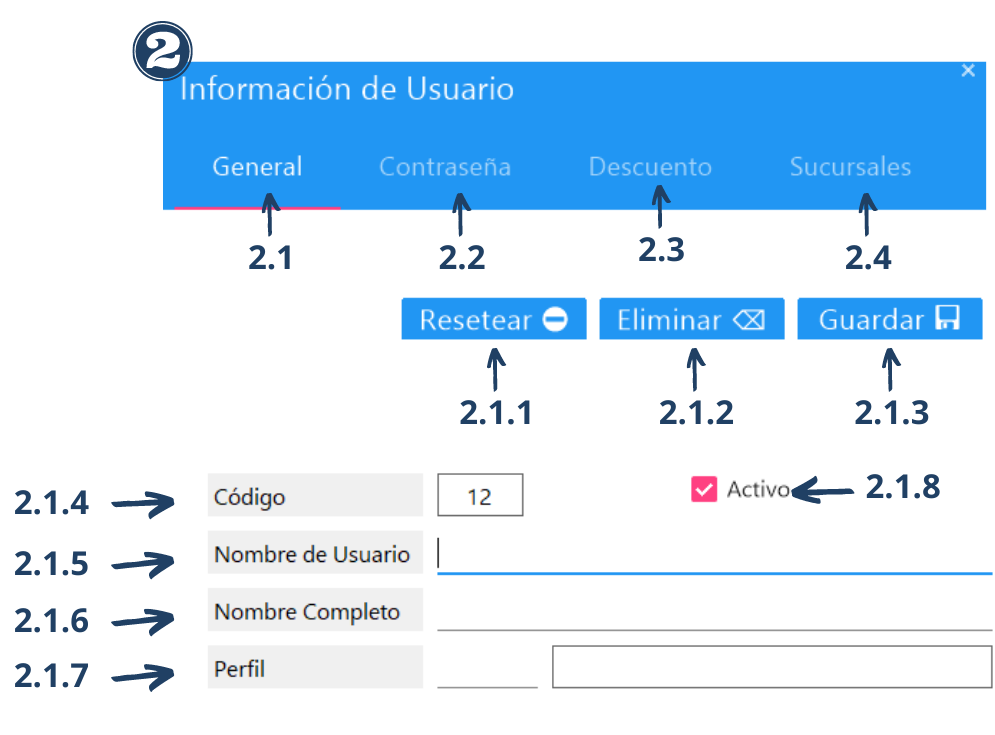Screen dimensions: 995x735
Task: Click into the Nombre de Usuario input
Action: click(714, 556)
